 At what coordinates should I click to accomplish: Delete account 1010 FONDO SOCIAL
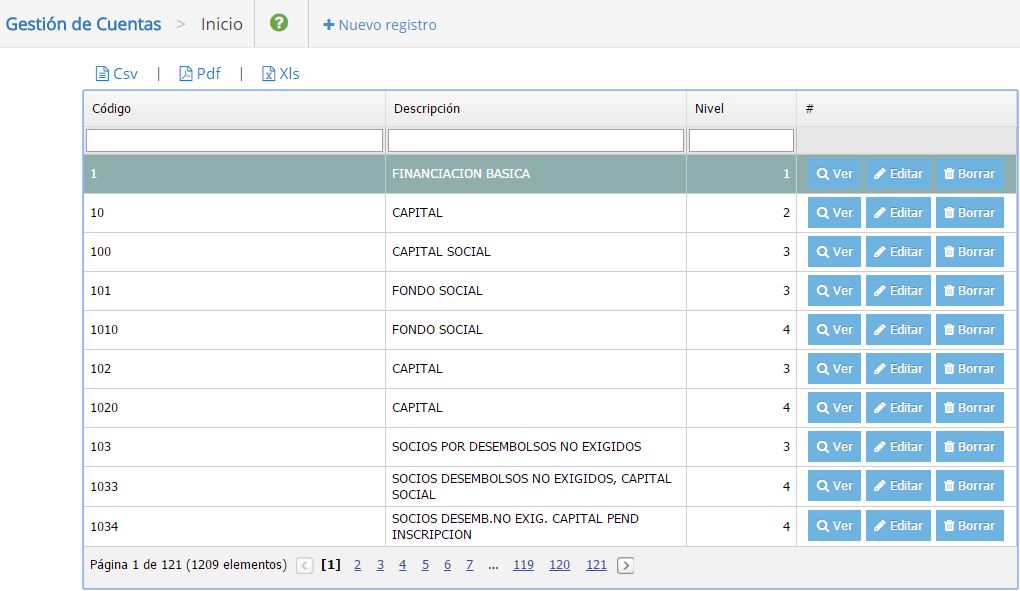(969, 330)
